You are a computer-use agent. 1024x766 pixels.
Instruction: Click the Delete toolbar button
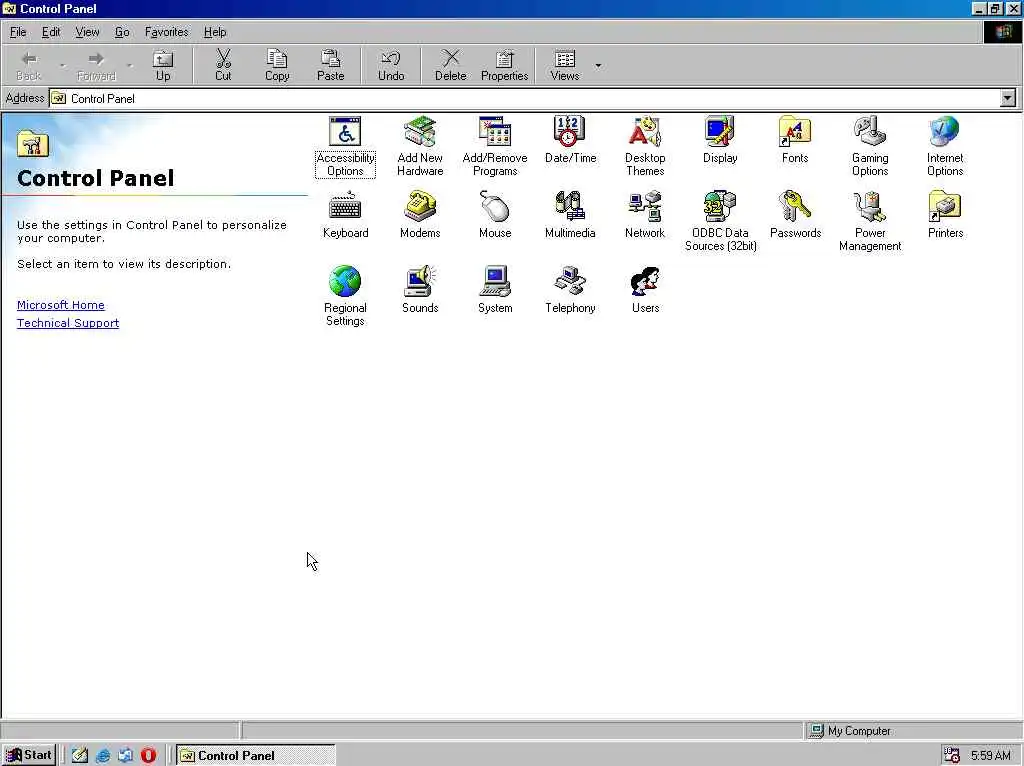point(451,66)
